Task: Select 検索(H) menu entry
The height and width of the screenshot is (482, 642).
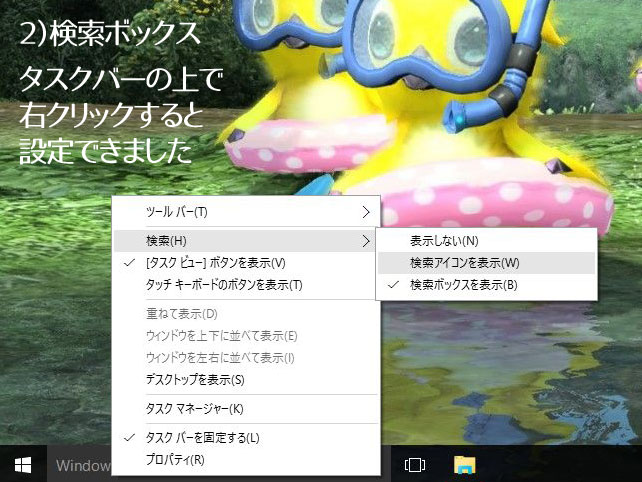Action: (x=244, y=241)
